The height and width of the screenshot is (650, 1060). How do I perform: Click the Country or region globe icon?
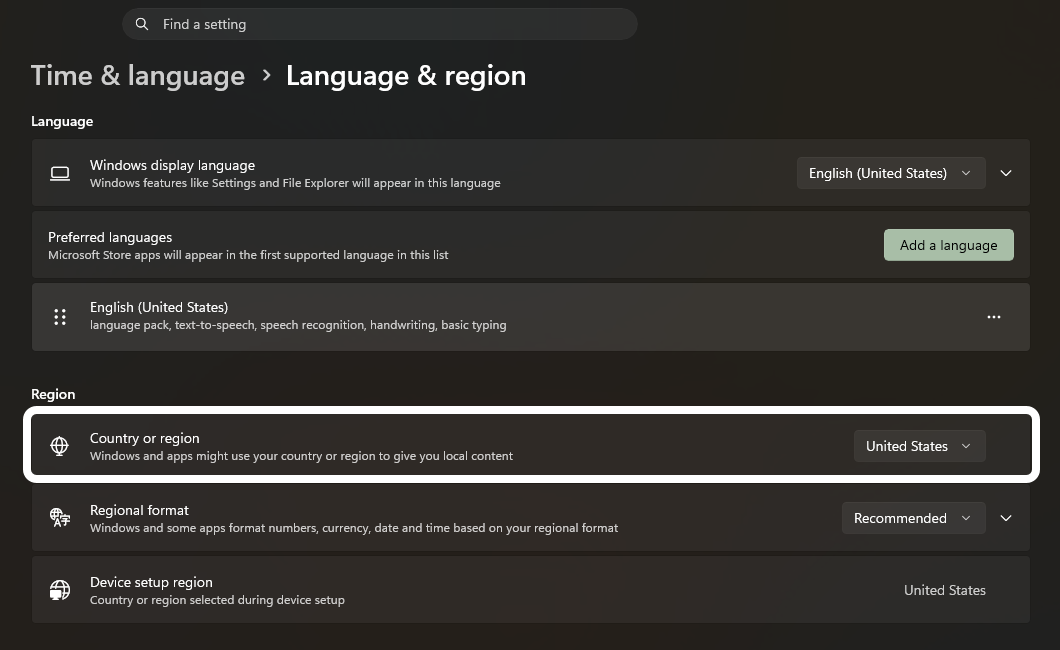pos(60,446)
